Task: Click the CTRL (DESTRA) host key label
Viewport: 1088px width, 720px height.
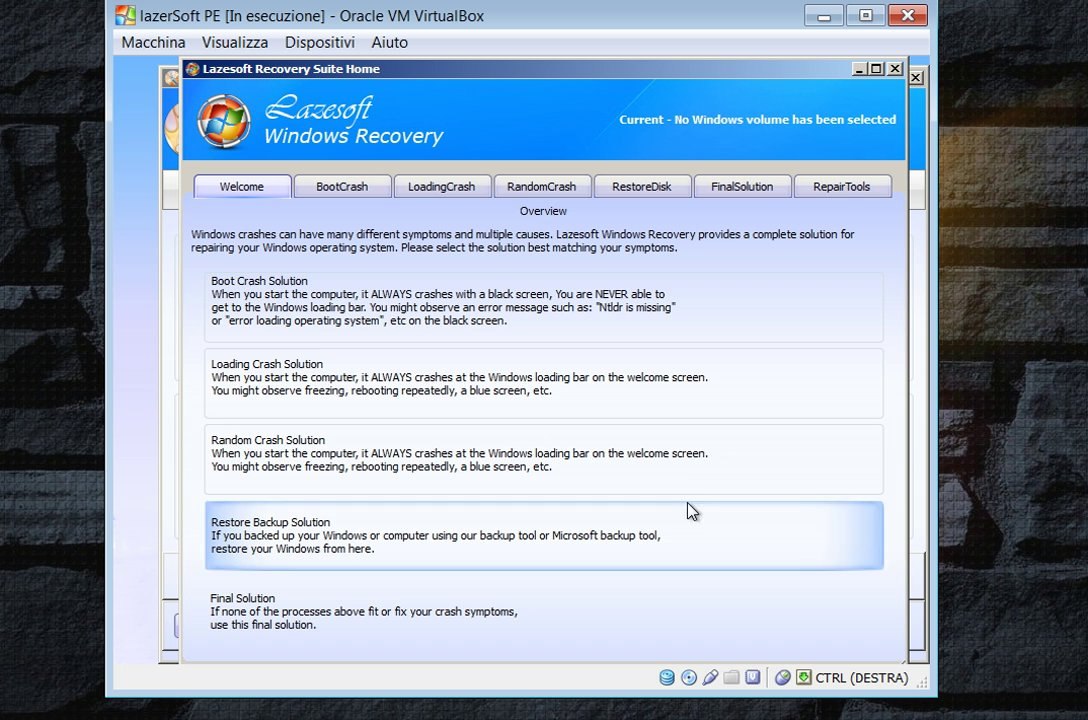Action: (862, 678)
